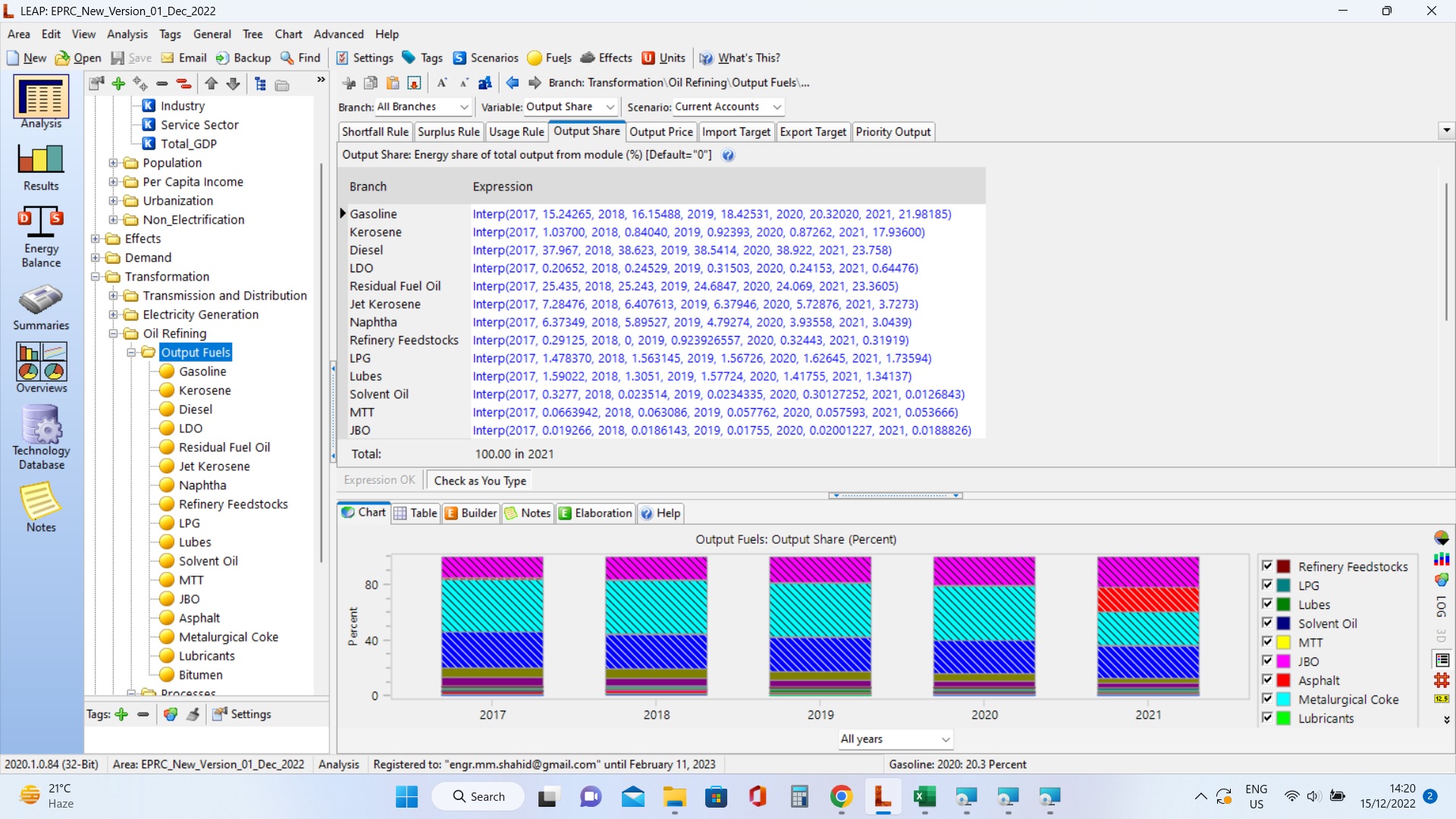
Task: Click the copy icon in expression toolbar
Action: [371, 83]
